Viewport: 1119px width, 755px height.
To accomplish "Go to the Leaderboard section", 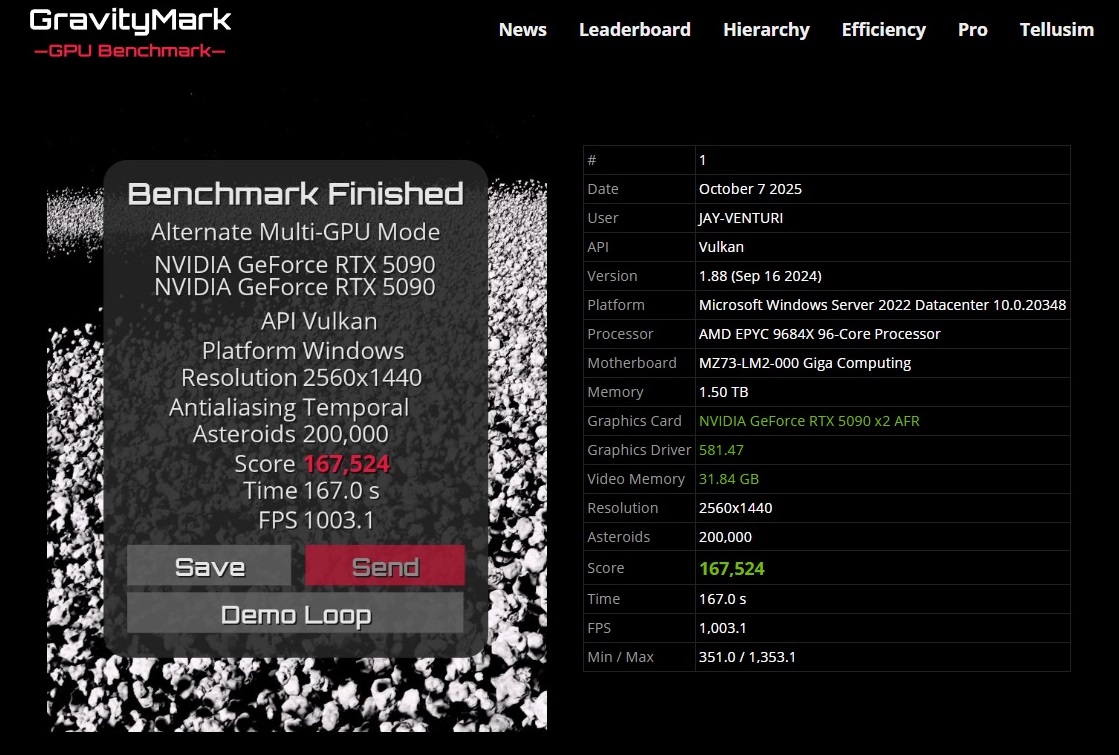I will [634, 29].
